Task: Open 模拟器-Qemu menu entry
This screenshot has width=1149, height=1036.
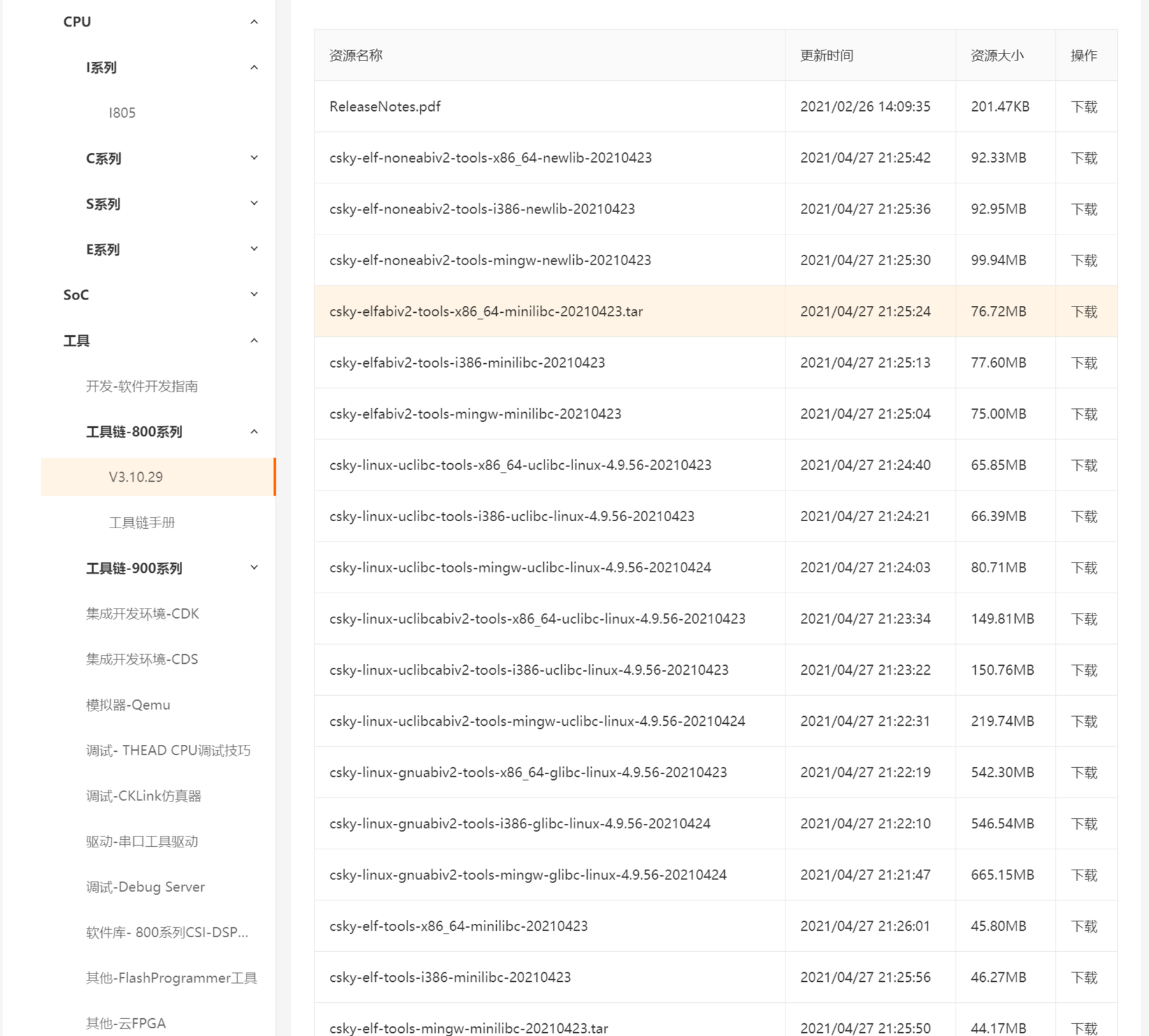Action: pyautogui.click(x=128, y=705)
